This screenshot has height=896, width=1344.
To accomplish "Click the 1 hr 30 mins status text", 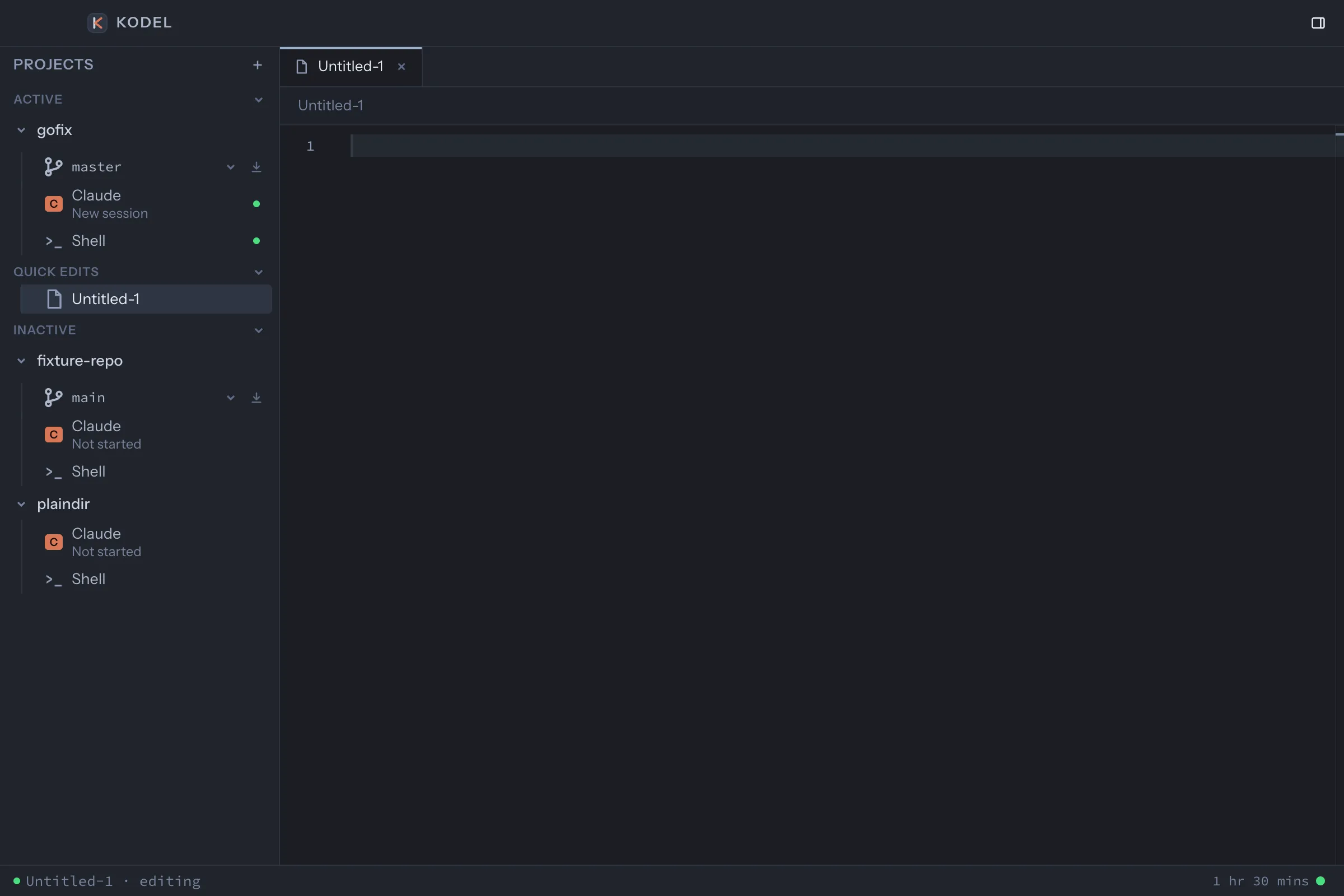I will (x=1261, y=881).
